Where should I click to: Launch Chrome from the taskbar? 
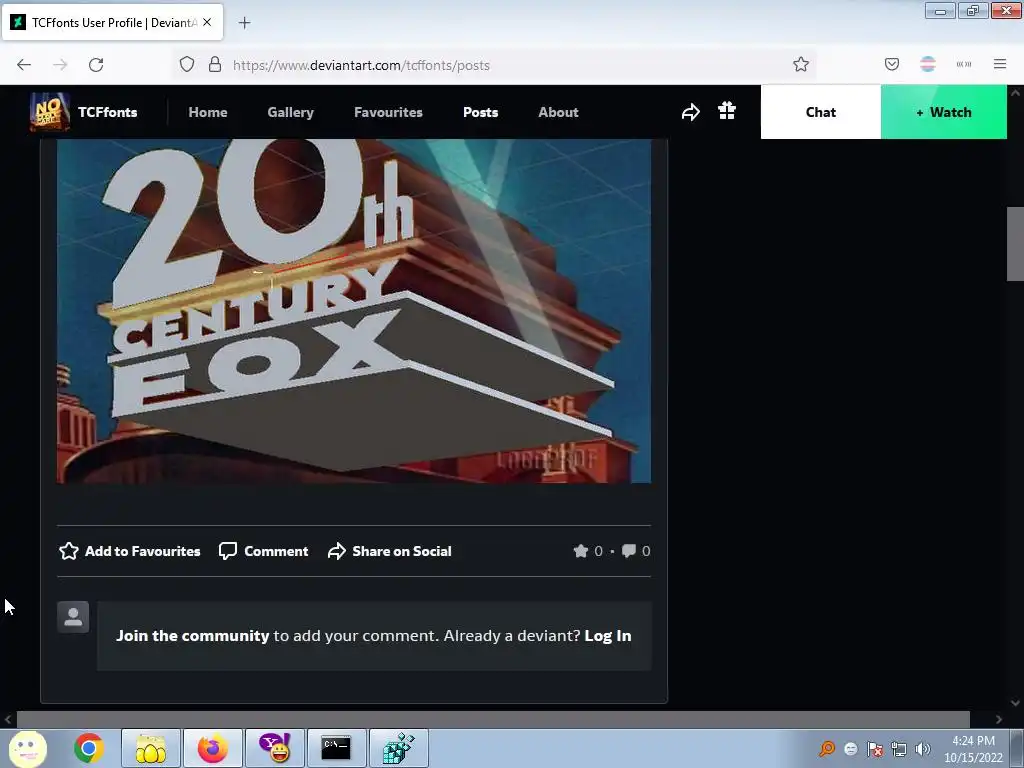[89, 748]
